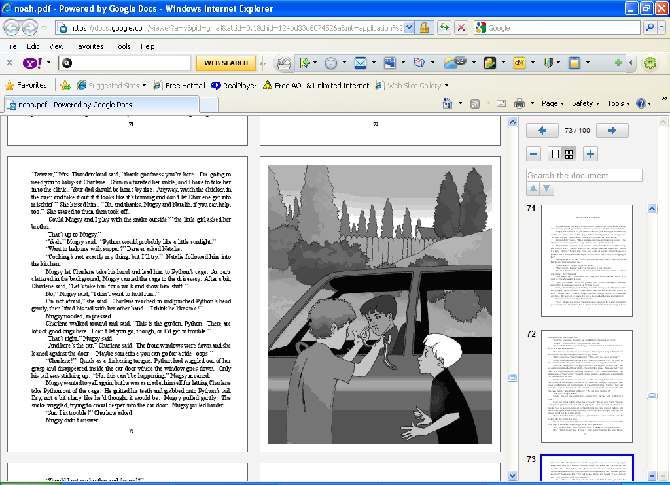Screen dimensions: 670x485
Task: Refresh the page
Action: pyautogui.click(x=445, y=28)
